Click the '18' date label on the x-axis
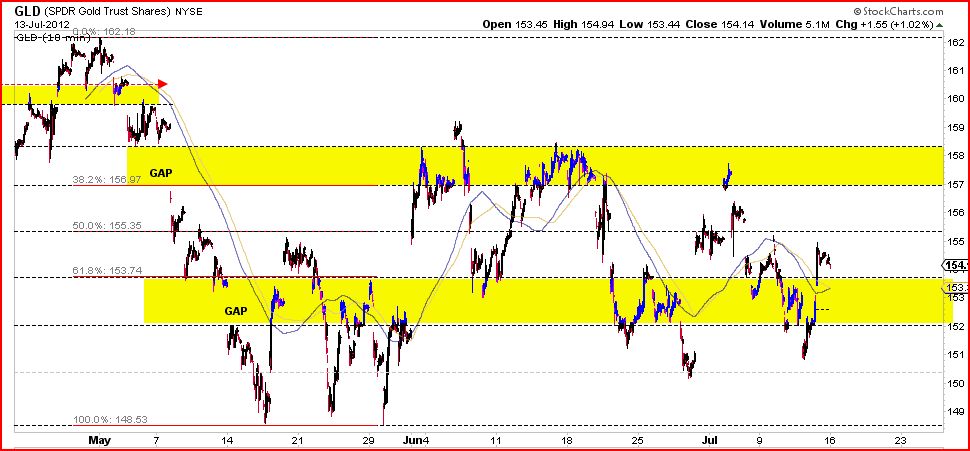The image size is (970, 451). coord(567,440)
